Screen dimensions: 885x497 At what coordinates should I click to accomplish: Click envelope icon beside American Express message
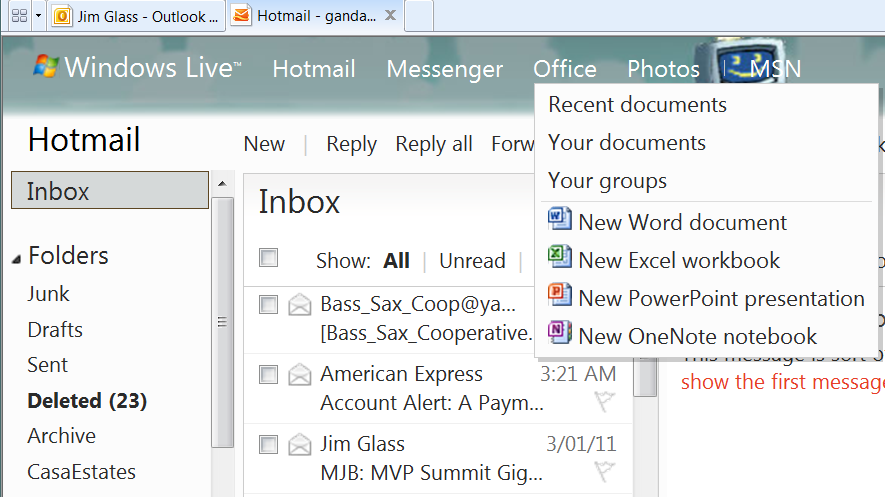click(299, 375)
